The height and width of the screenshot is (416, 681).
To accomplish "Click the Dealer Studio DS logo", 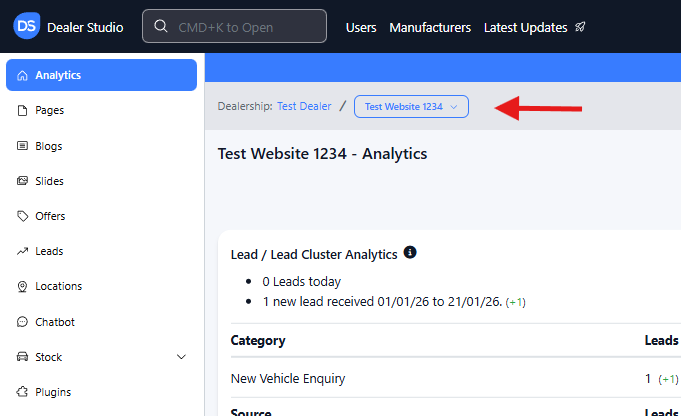I will point(27,27).
